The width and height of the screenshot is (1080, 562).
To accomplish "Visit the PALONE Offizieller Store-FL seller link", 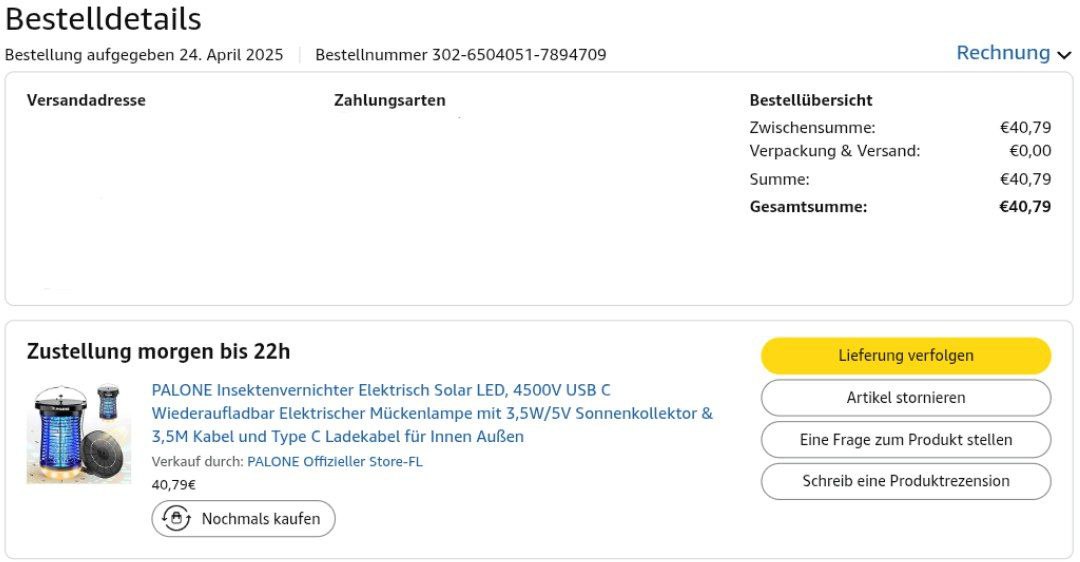I will pyautogui.click(x=334, y=462).
